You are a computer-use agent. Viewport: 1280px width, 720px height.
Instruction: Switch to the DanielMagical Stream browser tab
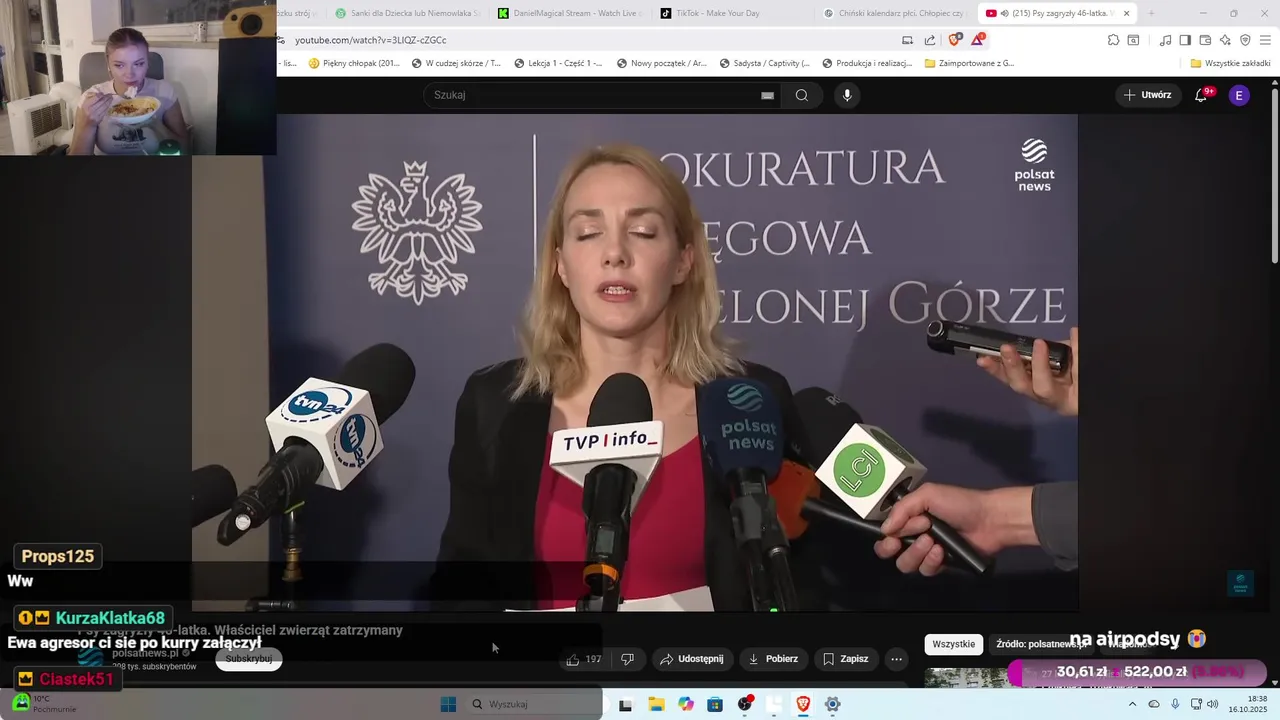[x=569, y=13]
